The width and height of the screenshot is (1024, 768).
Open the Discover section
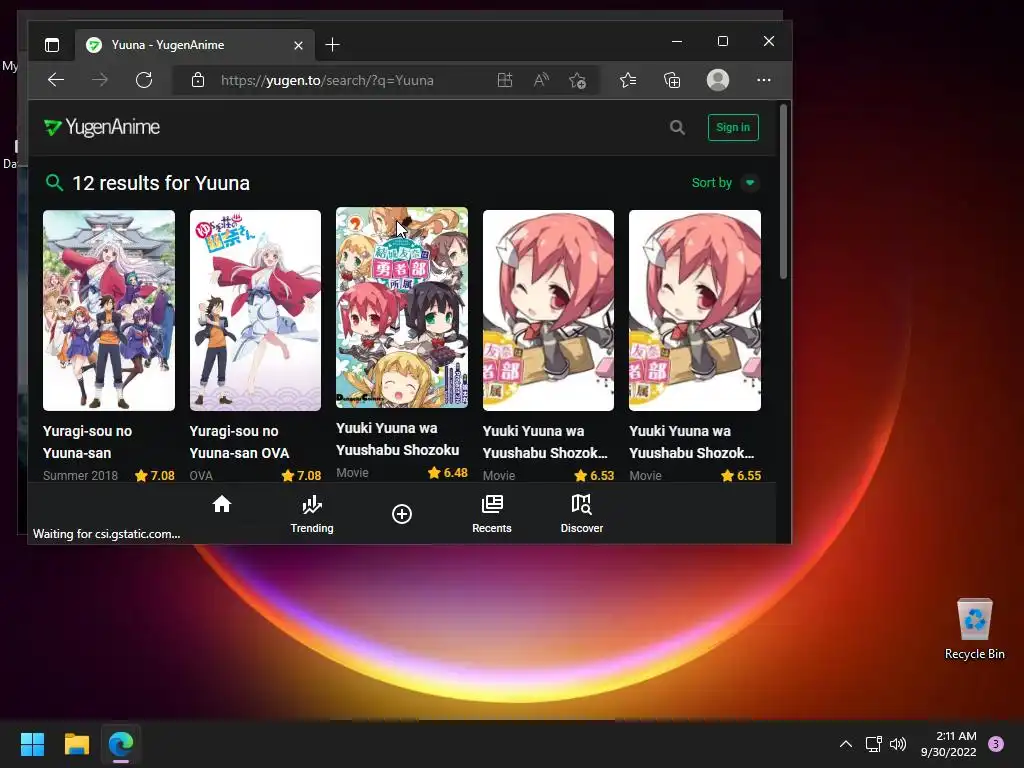(x=581, y=514)
